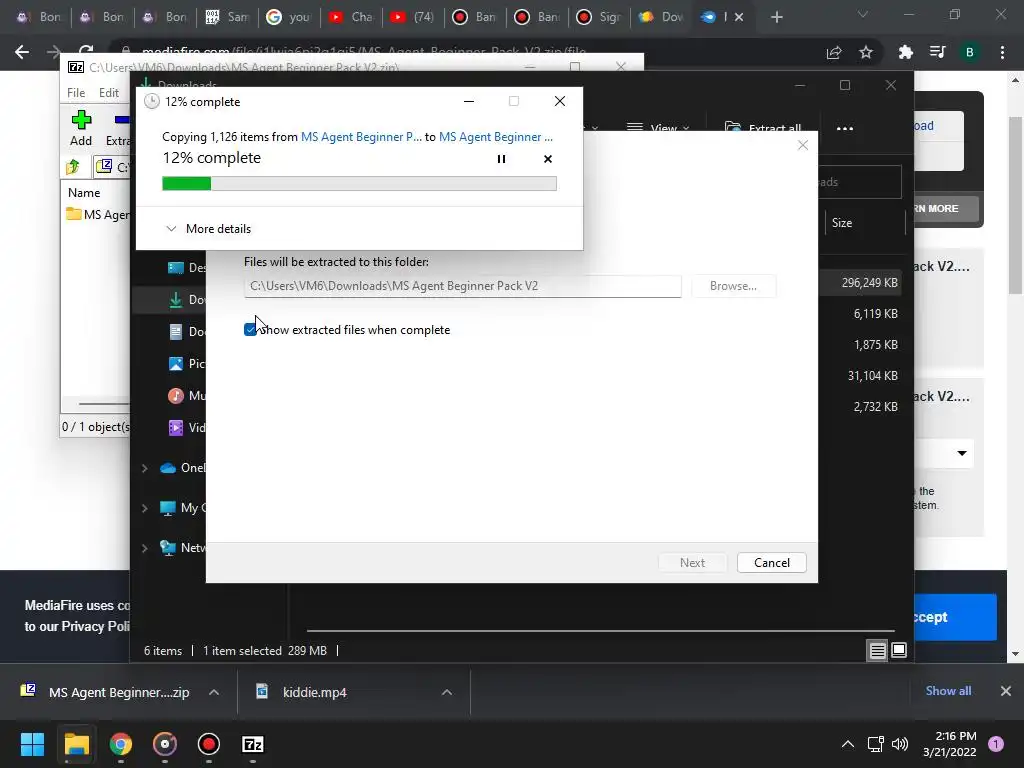Viewport: 1024px width, 768px height.
Task: Expand the OneDrive tree node
Action: (x=144, y=468)
